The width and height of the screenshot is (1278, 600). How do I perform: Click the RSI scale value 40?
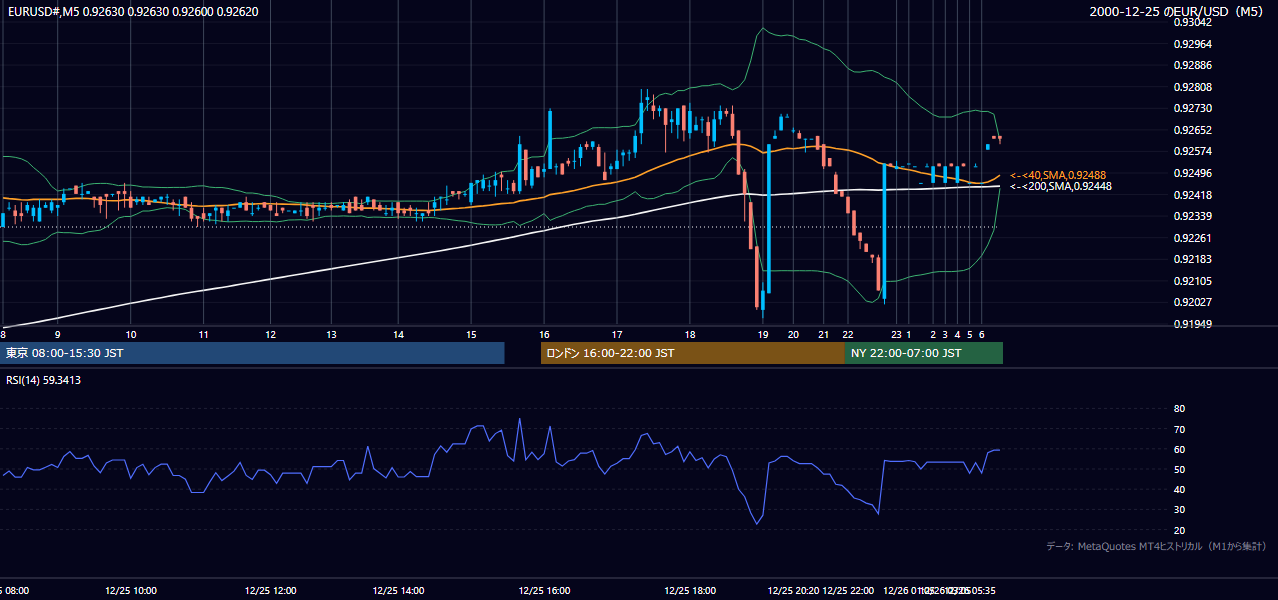coord(1179,489)
